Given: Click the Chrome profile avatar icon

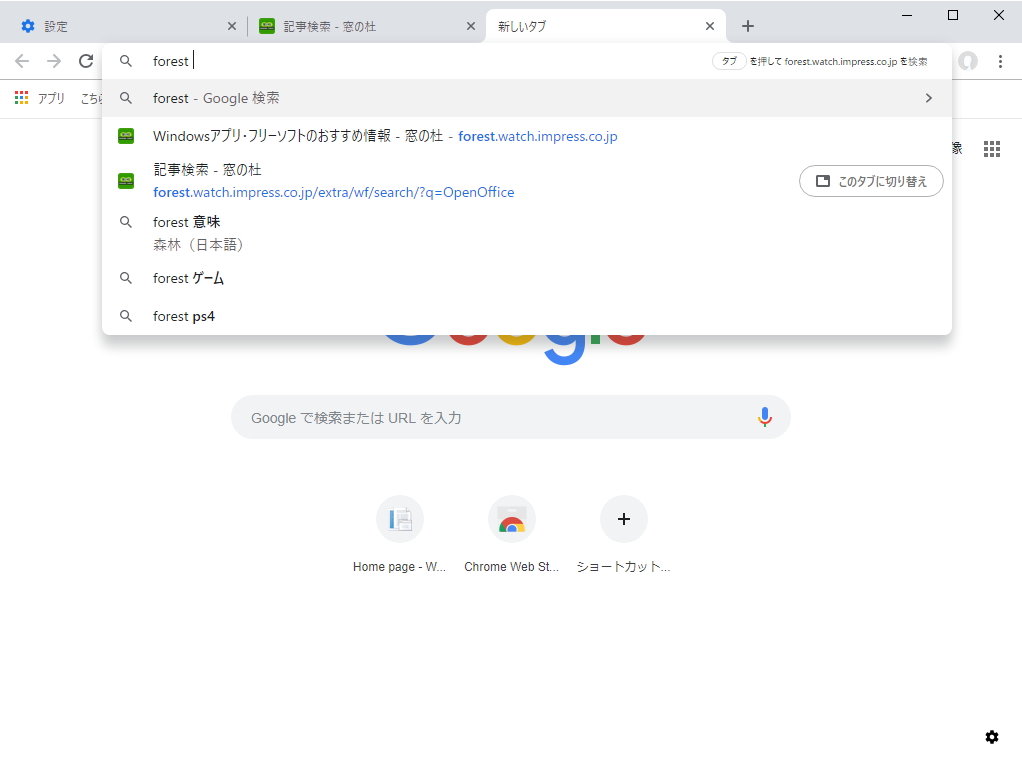Looking at the screenshot, I should tap(967, 60).
